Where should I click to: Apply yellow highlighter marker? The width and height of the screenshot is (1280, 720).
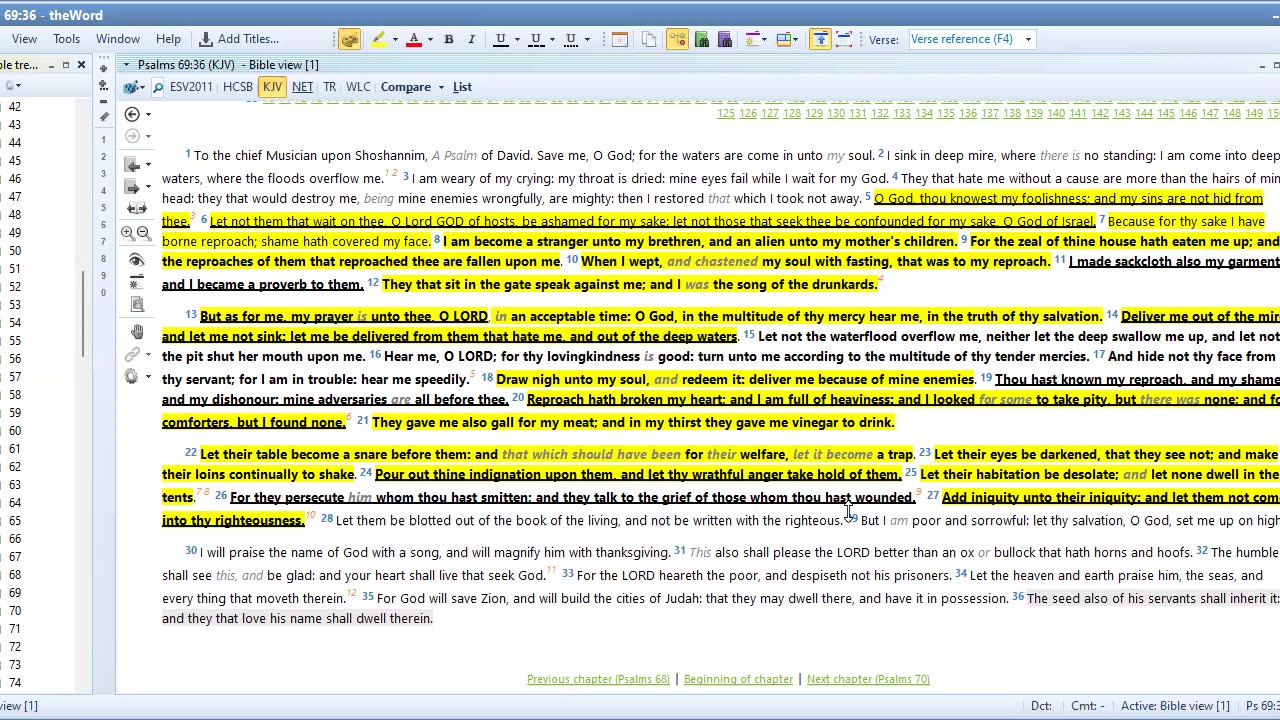coord(378,39)
